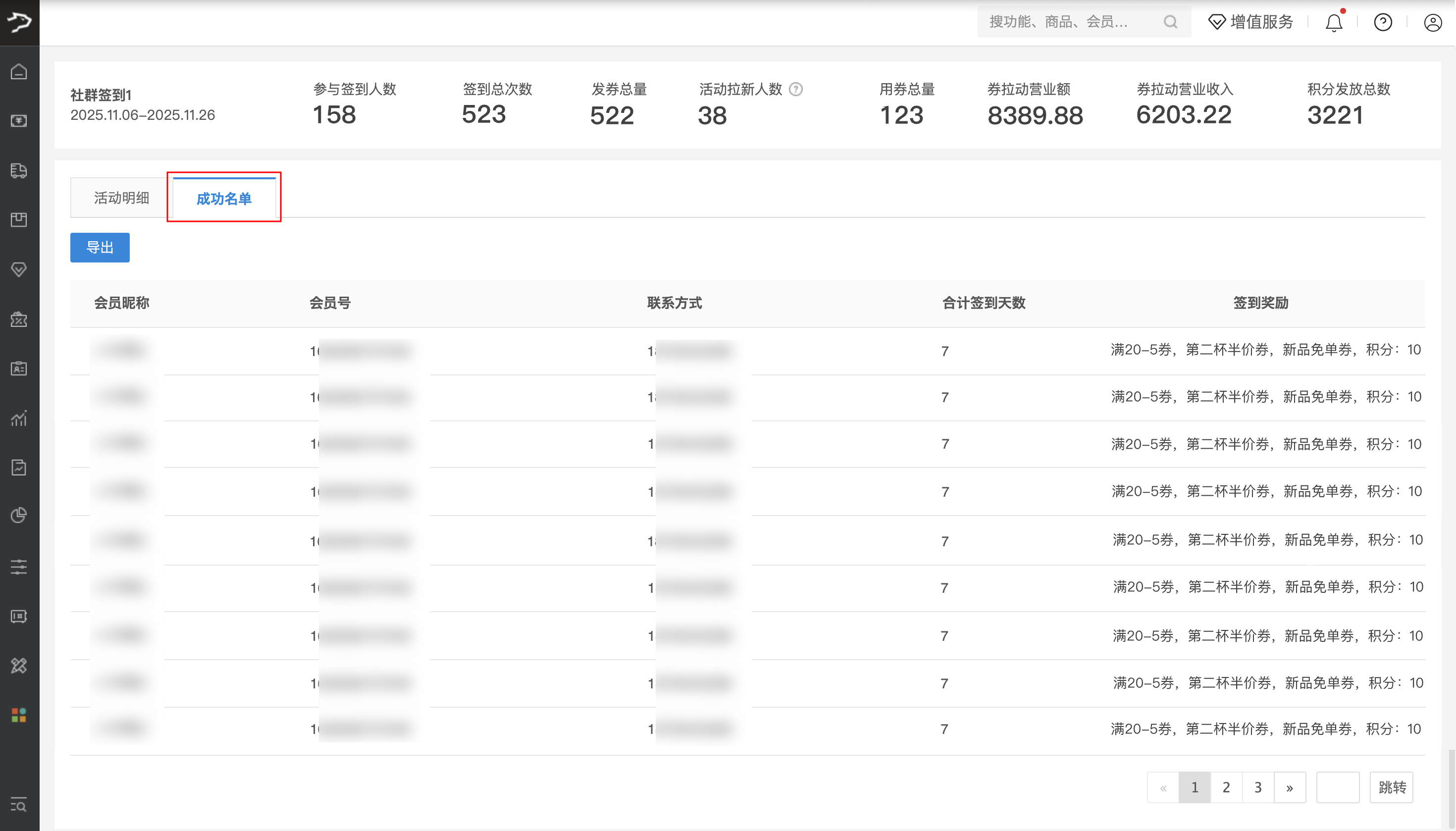Image resolution: width=1456 pixels, height=831 pixels.
Task: Go to page 2 of results
Action: (1226, 787)
